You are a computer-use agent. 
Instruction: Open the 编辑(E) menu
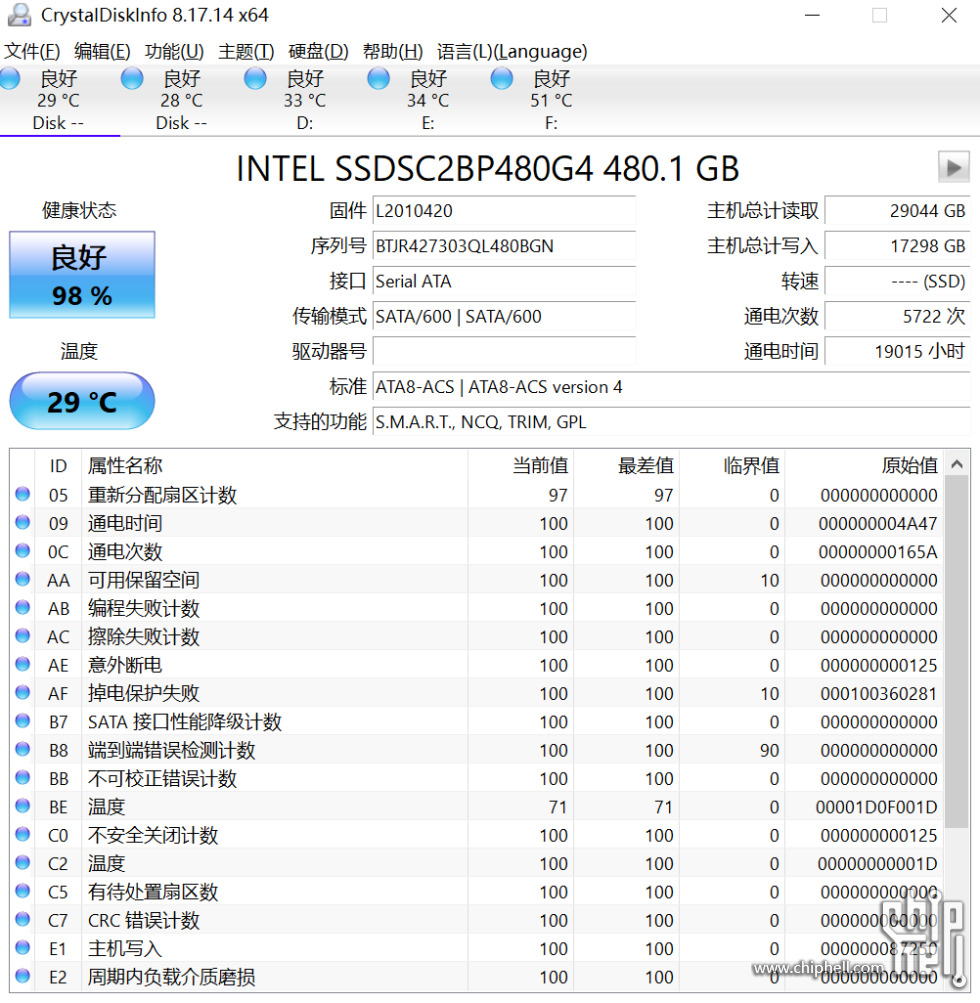tap(102, 51)
